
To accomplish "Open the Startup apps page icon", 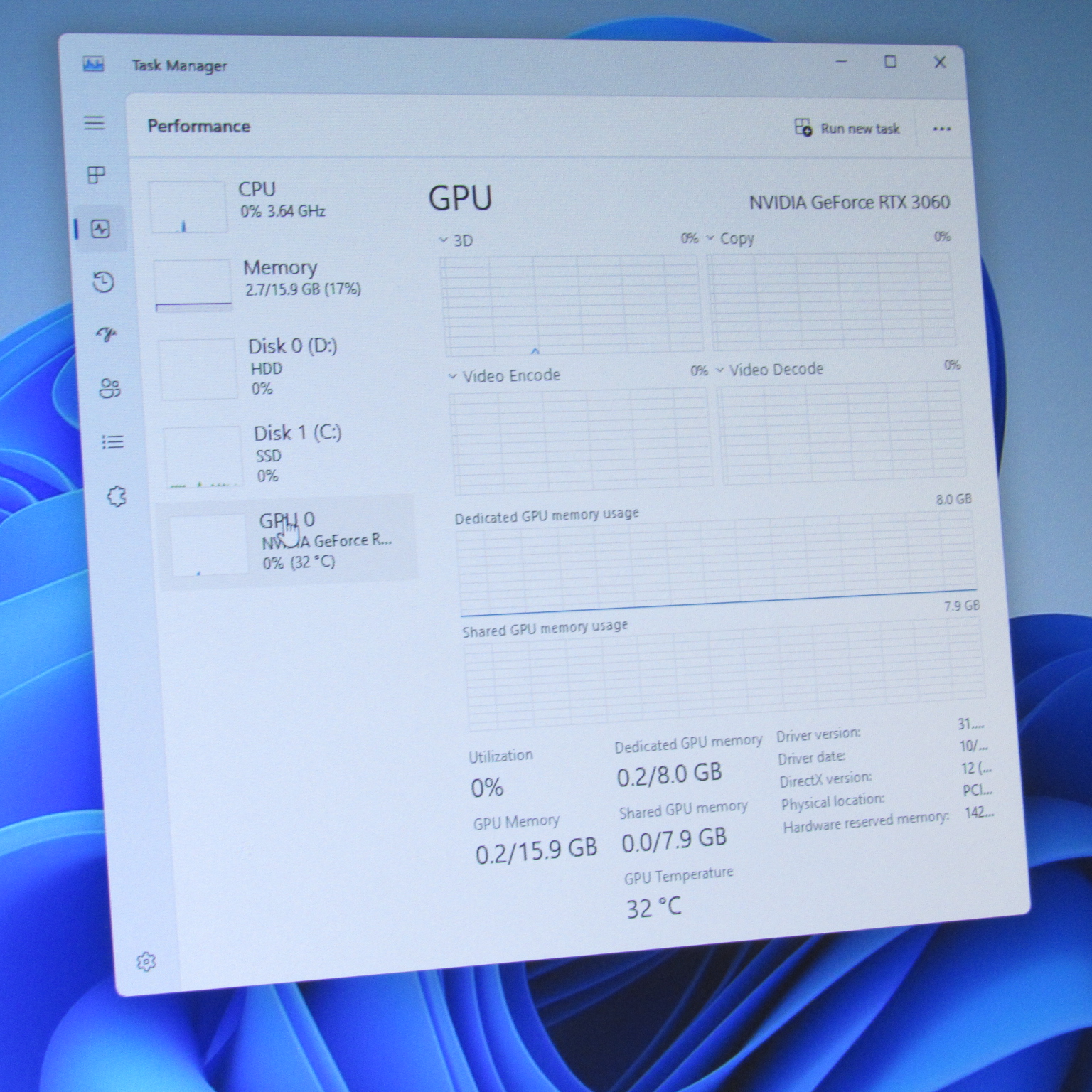I will click(x=107, y=334).
